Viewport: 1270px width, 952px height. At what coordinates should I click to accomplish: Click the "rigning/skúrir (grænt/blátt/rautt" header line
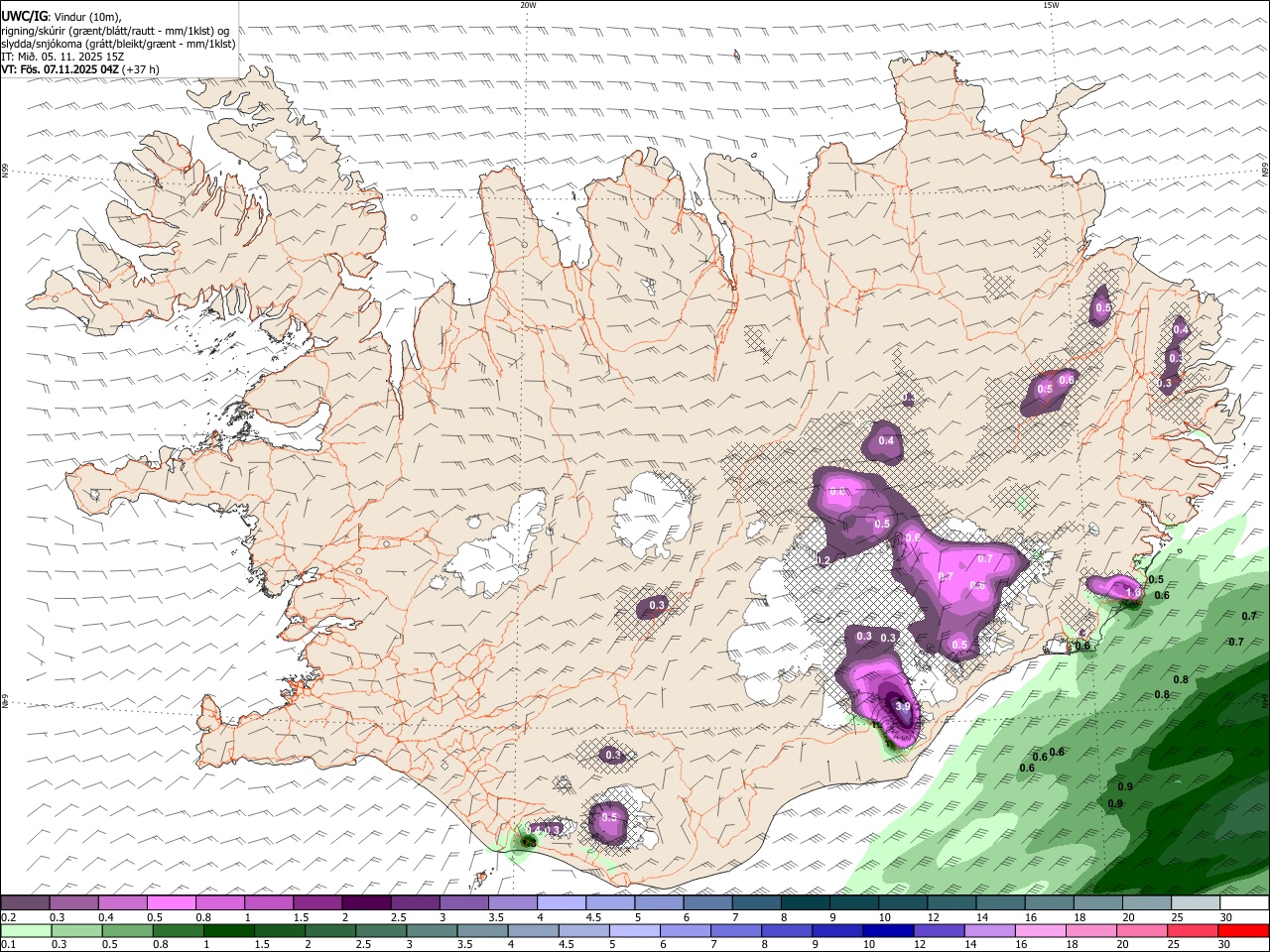(x=117, y=31)
